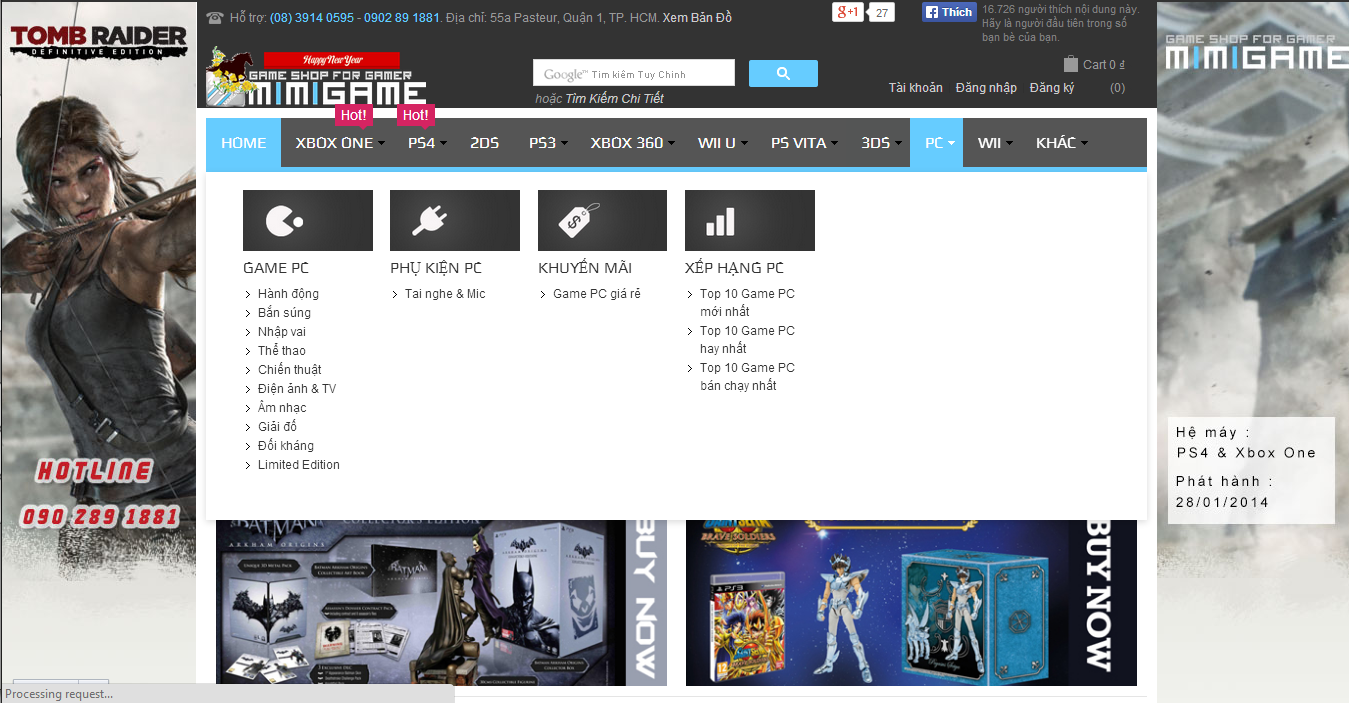Select Limited Edition category
The image size is (1349, 703).
tap(299, 465)
